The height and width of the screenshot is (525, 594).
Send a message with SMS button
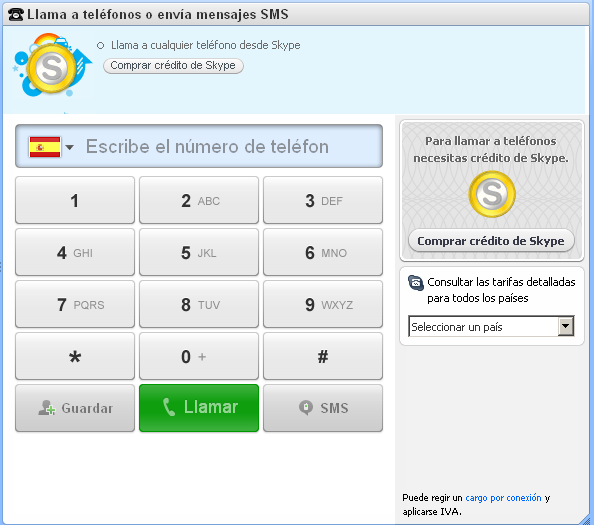pos(323,408)
